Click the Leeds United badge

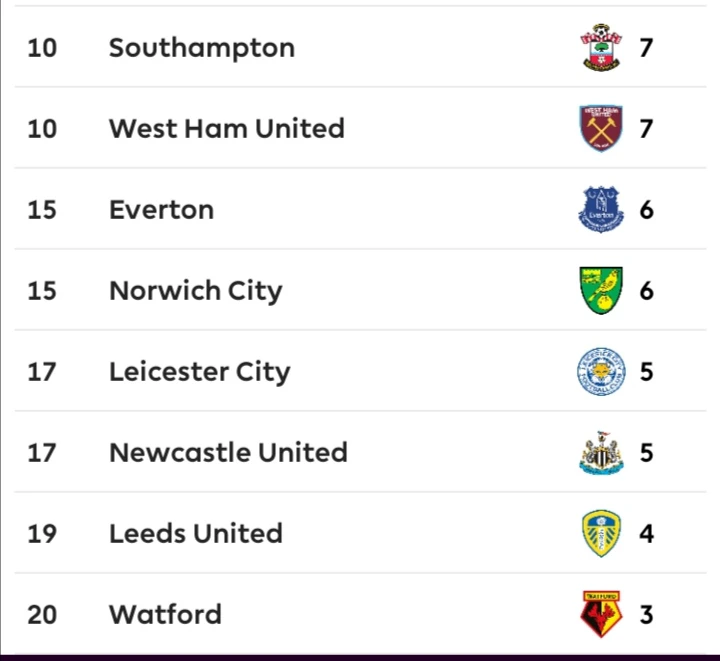click(x=601, y=533)
